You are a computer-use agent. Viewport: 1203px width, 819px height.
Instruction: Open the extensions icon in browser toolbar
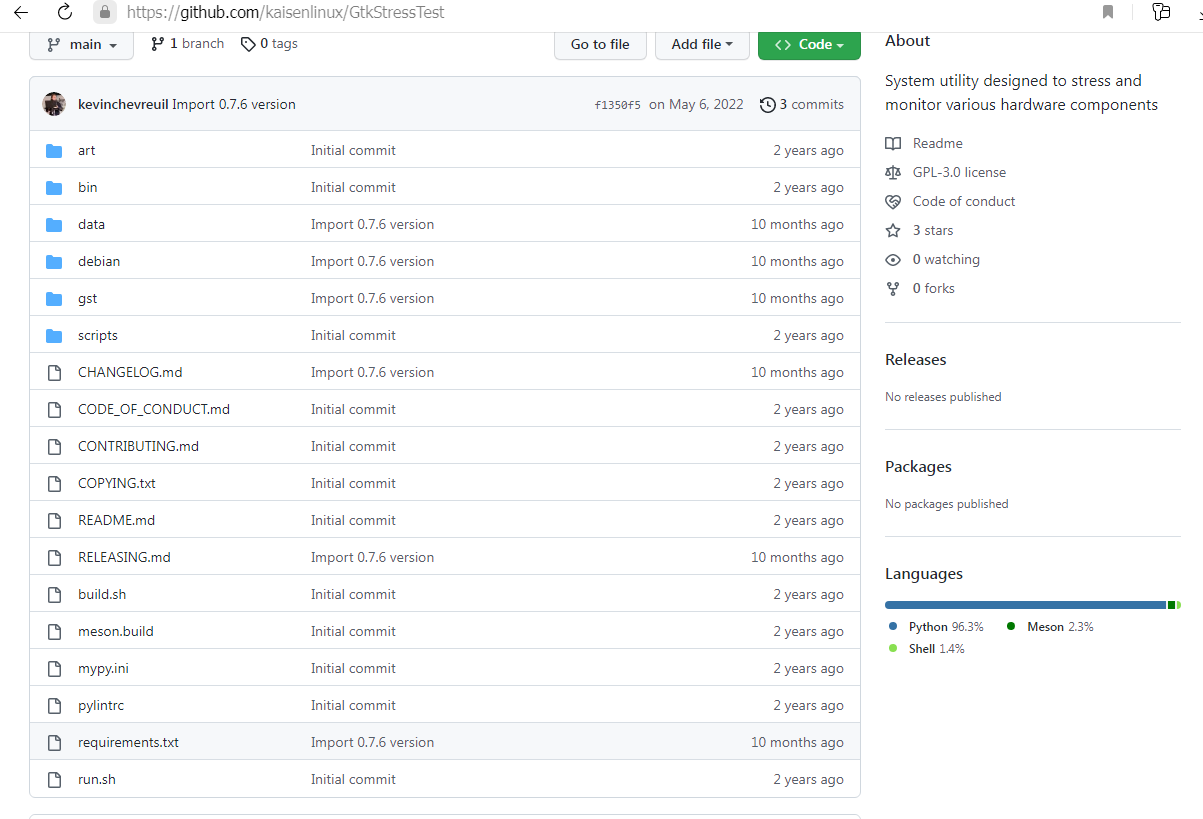1161,12
